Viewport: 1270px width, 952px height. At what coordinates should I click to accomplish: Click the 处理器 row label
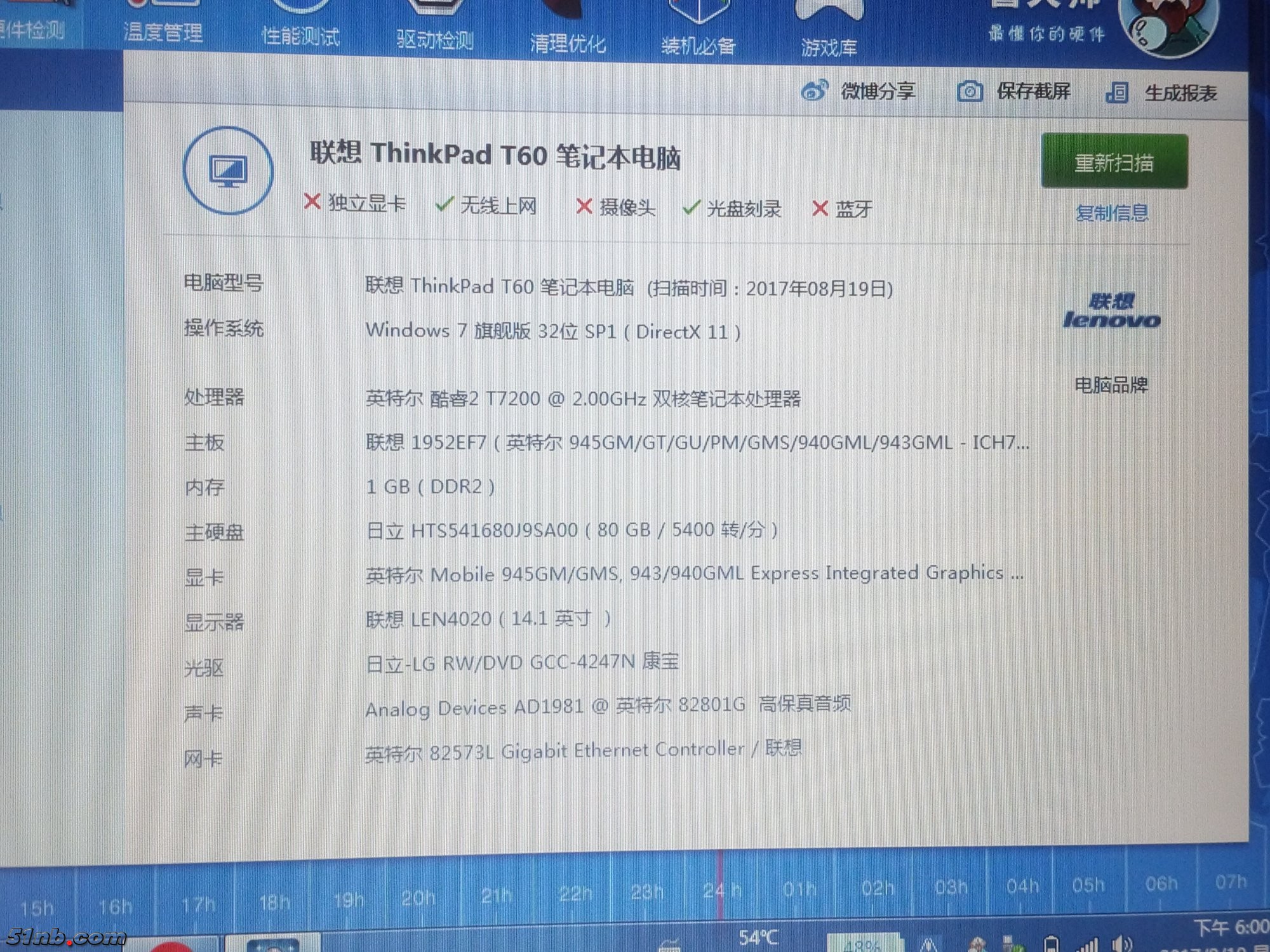(214, 397)
